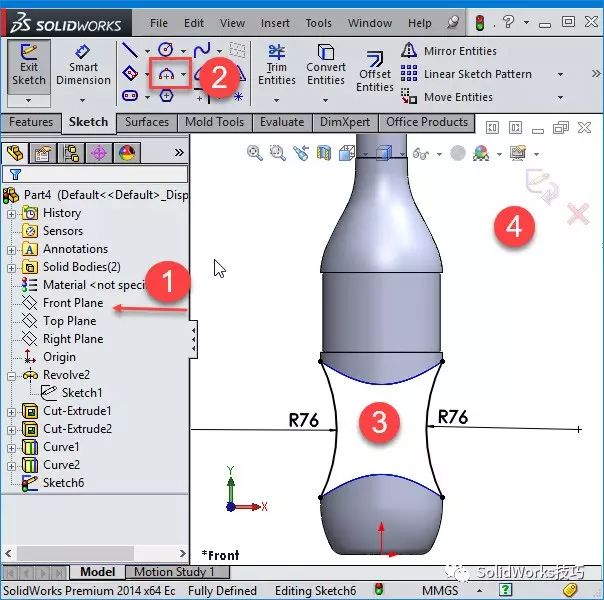Viewport: 604px width, 600px height.
Task: Expand the Solid Bodies(2) node
Action: (11, 267)
